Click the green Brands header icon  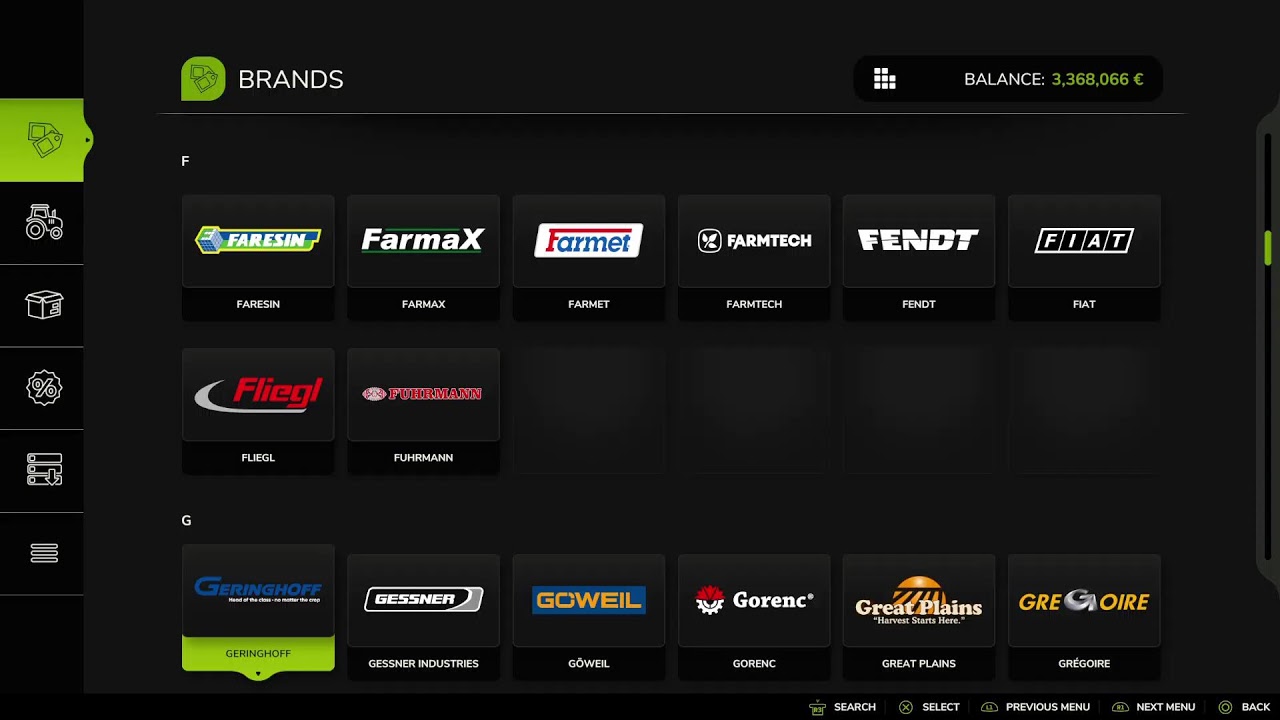point(203,79)
